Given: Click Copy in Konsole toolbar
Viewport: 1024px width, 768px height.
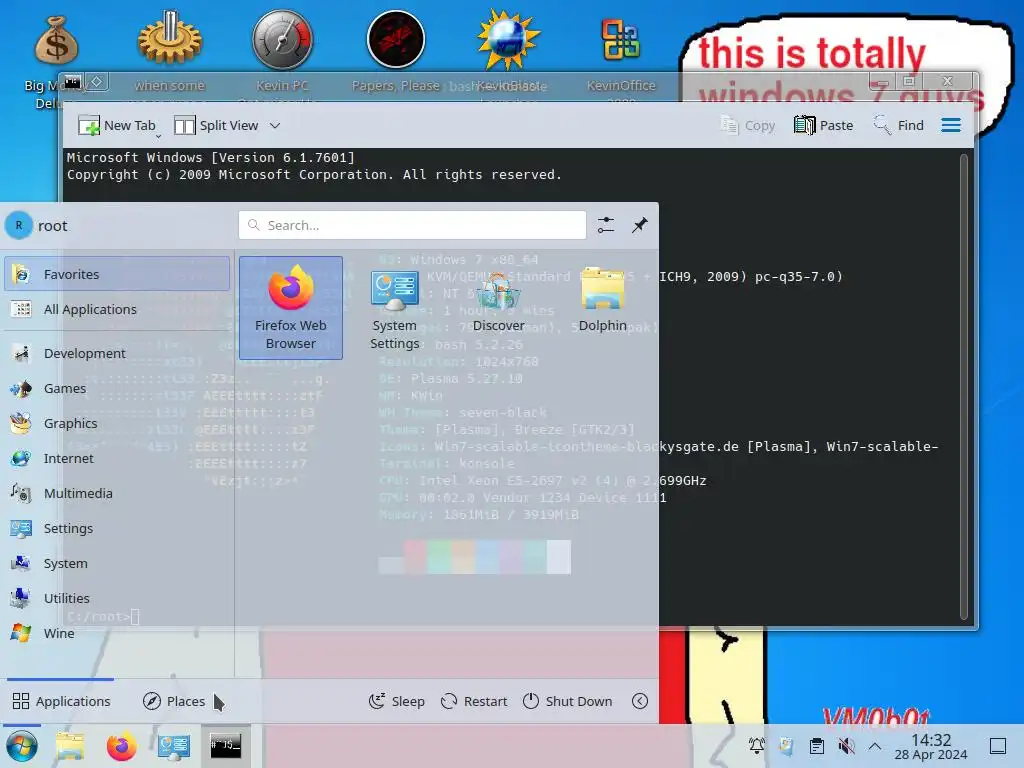Looking at the screenshot, I should coord(747,125).
